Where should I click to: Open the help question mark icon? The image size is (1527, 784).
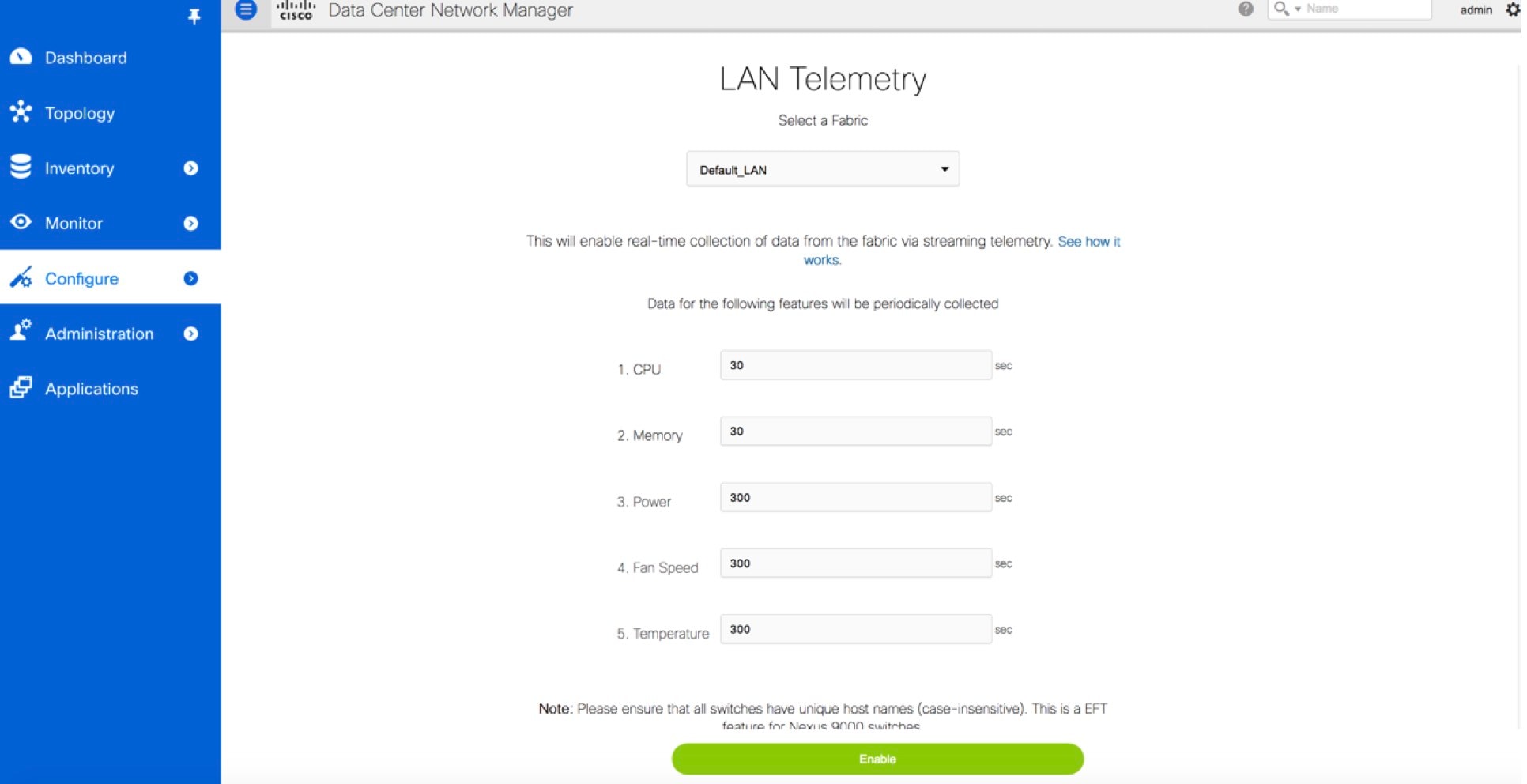tap(1246, 9)
